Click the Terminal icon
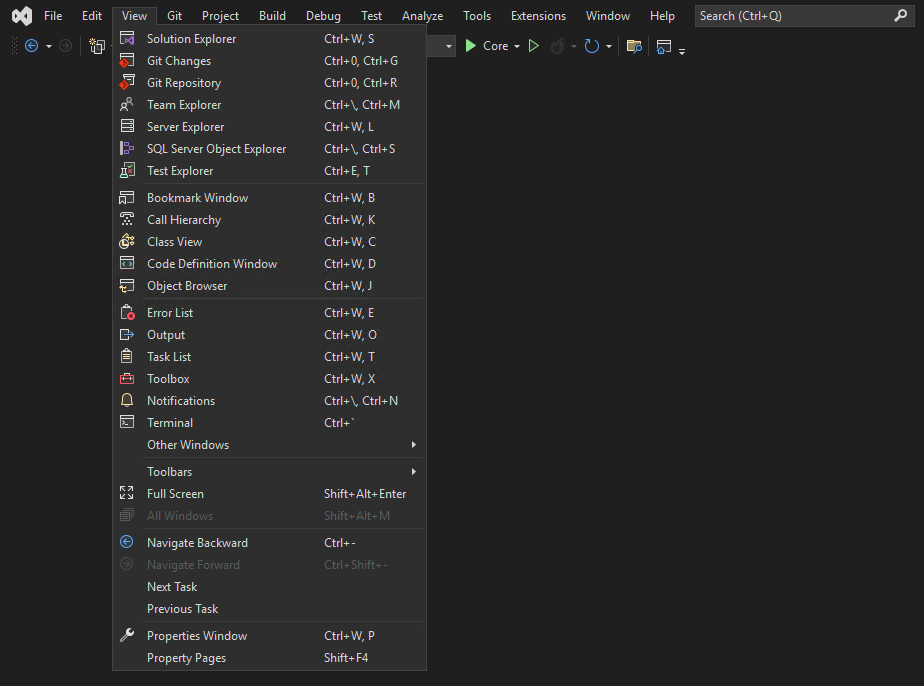Image resolution: width=924 pixels, height=686 pixels. 127,422
